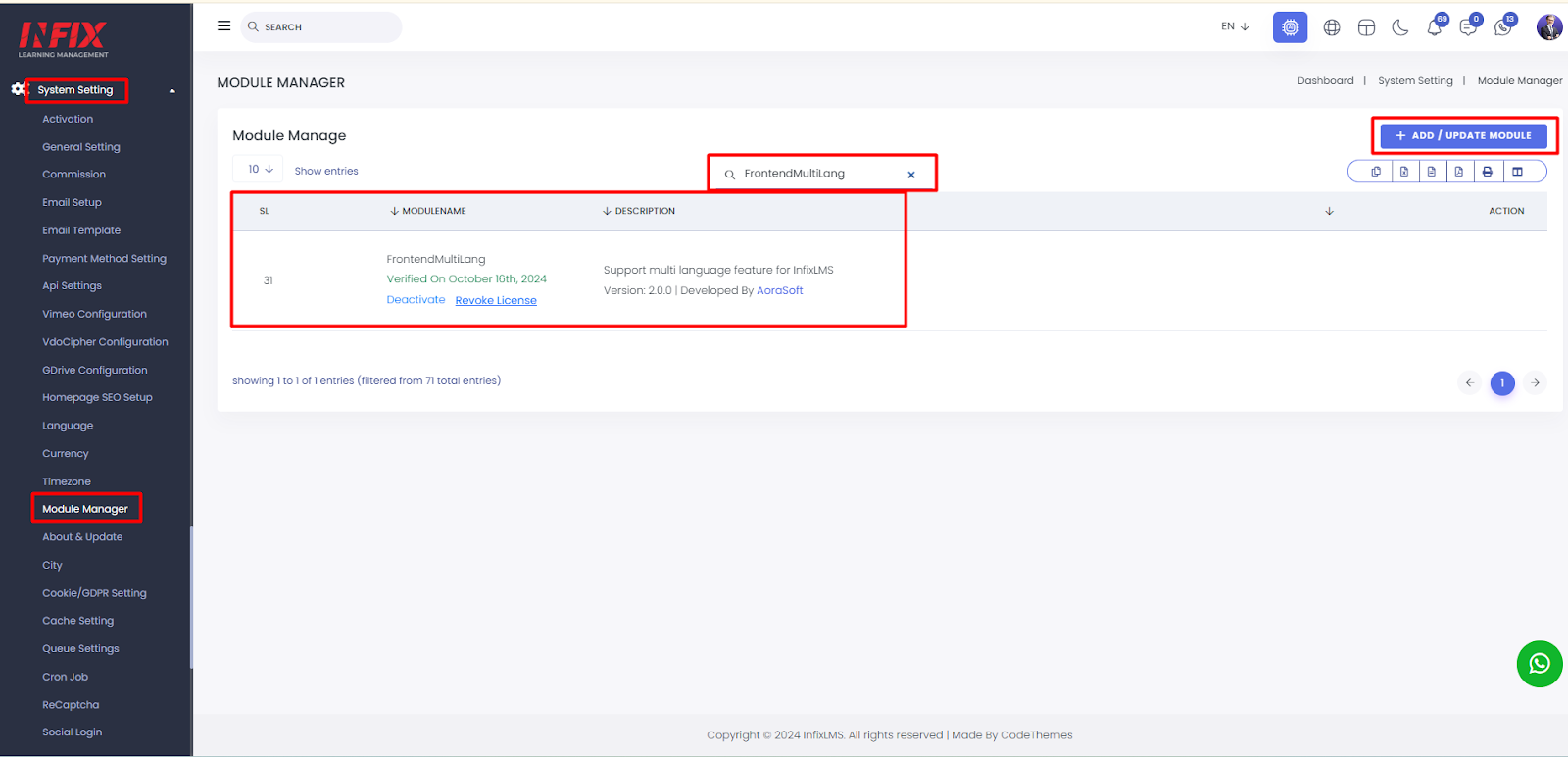Viewport: 1568px width, 757px height.
Task: Export table to PDF icon
Action: point(1459,172)
